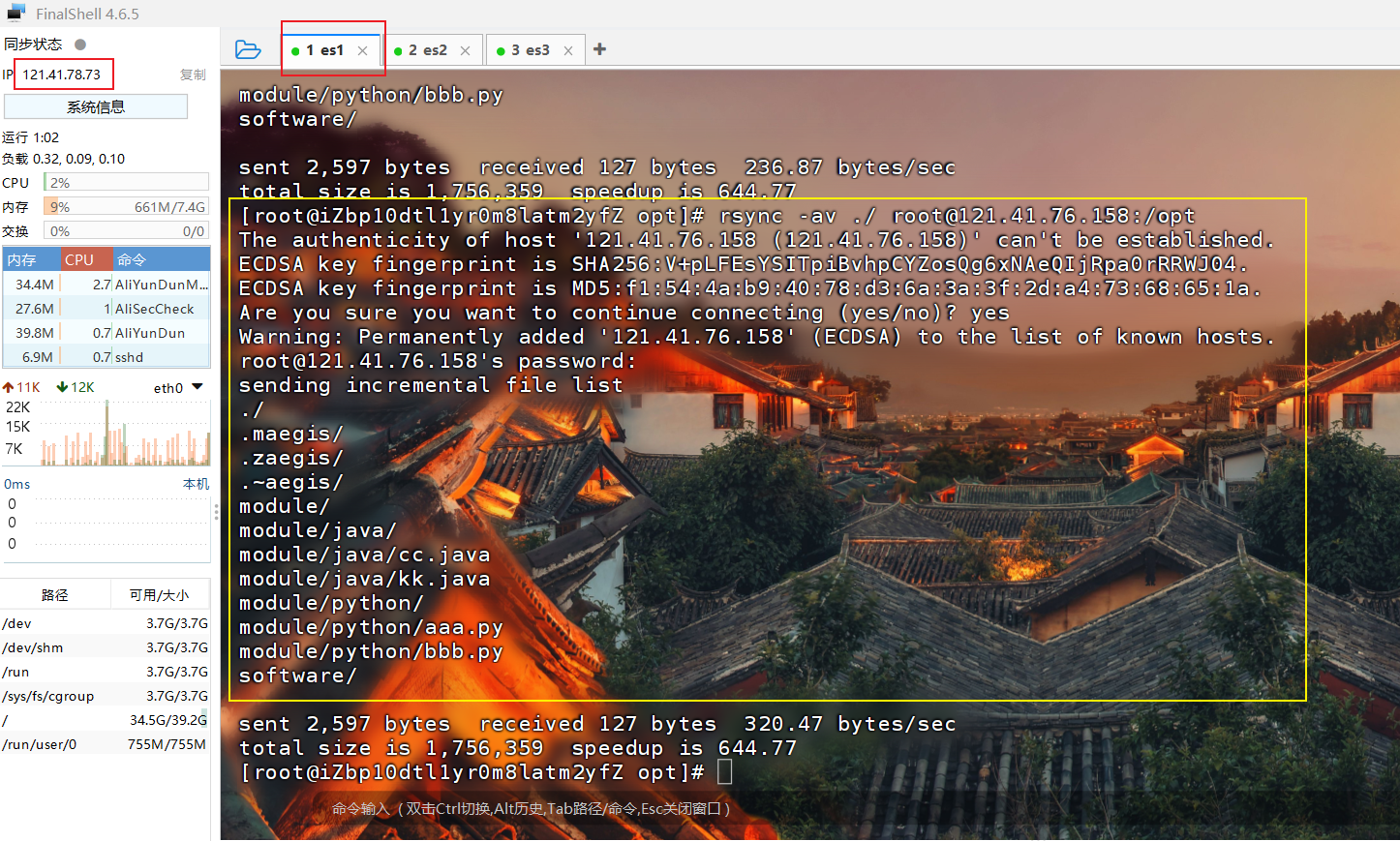Click the CPU usage bar
This screenshot has width=1400, height=841.
[127, 182]
